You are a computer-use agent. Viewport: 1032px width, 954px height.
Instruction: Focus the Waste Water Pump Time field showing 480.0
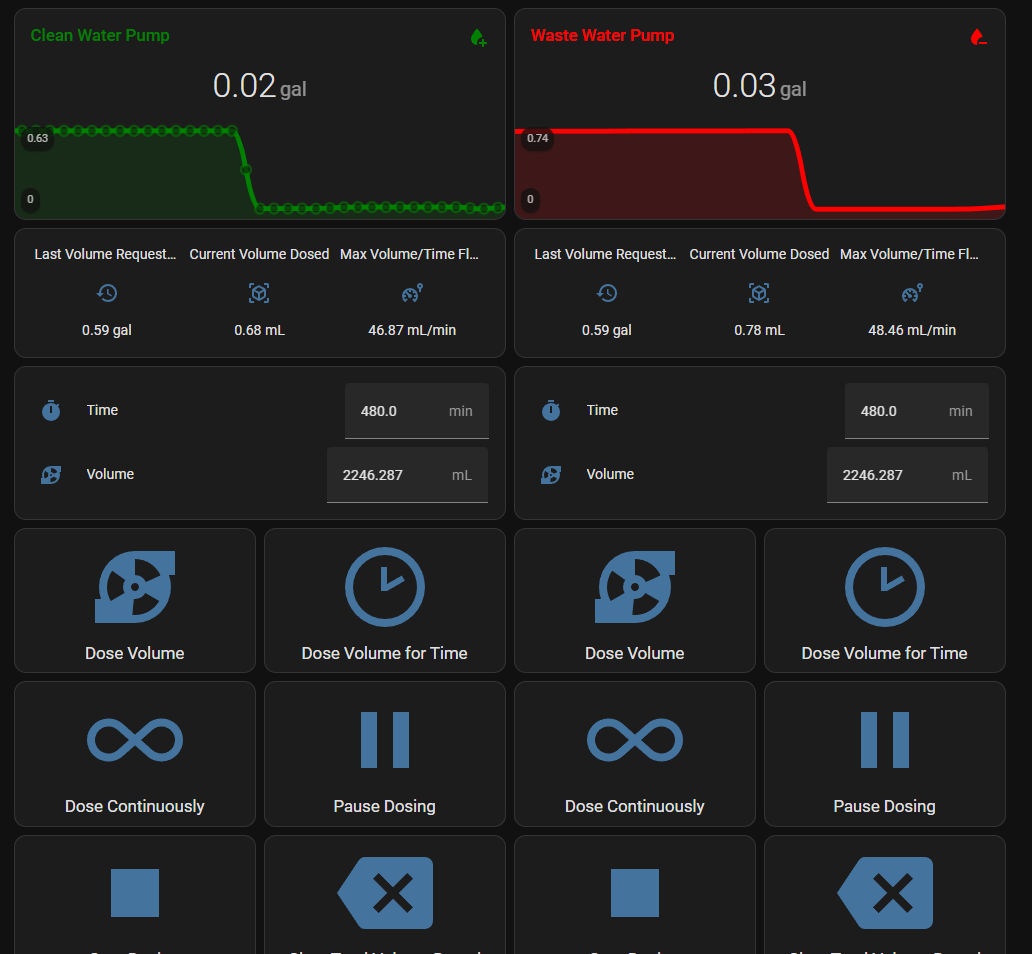click(x=917, y=411)
